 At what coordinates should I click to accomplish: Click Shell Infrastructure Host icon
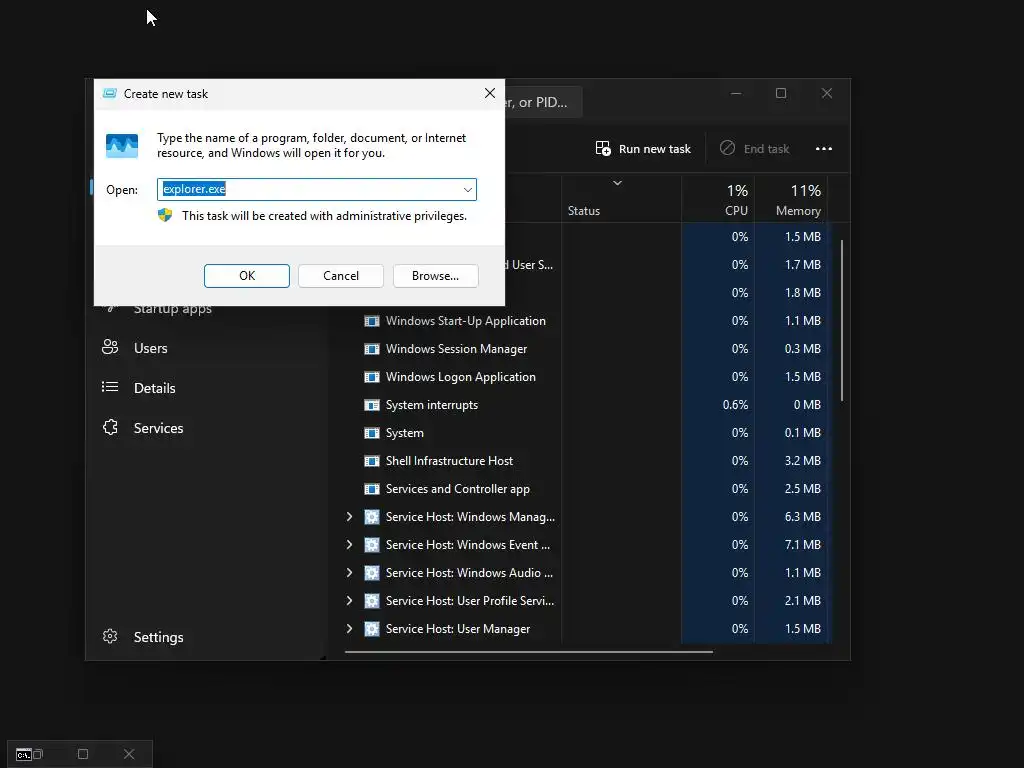point(372,461)
